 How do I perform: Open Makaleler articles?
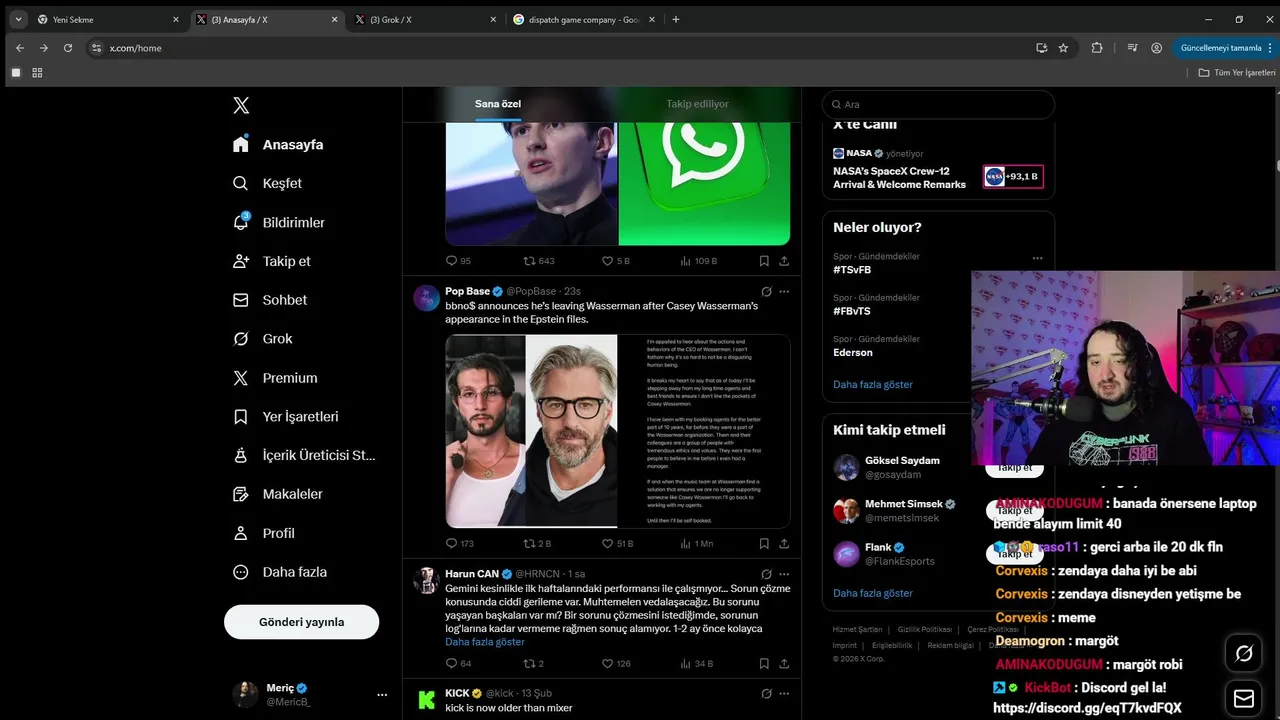[x=277, y=494]
